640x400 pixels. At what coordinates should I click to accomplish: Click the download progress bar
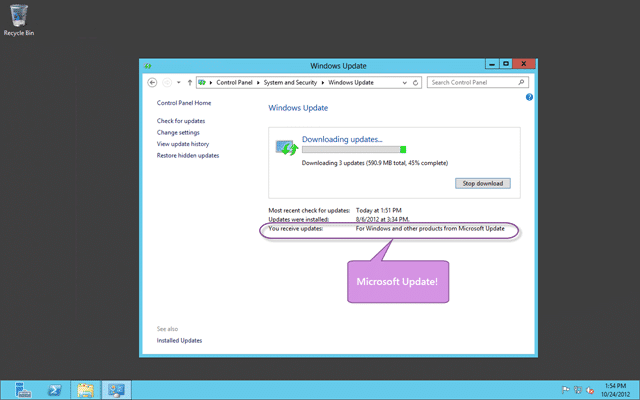click(x=354, y=150)
